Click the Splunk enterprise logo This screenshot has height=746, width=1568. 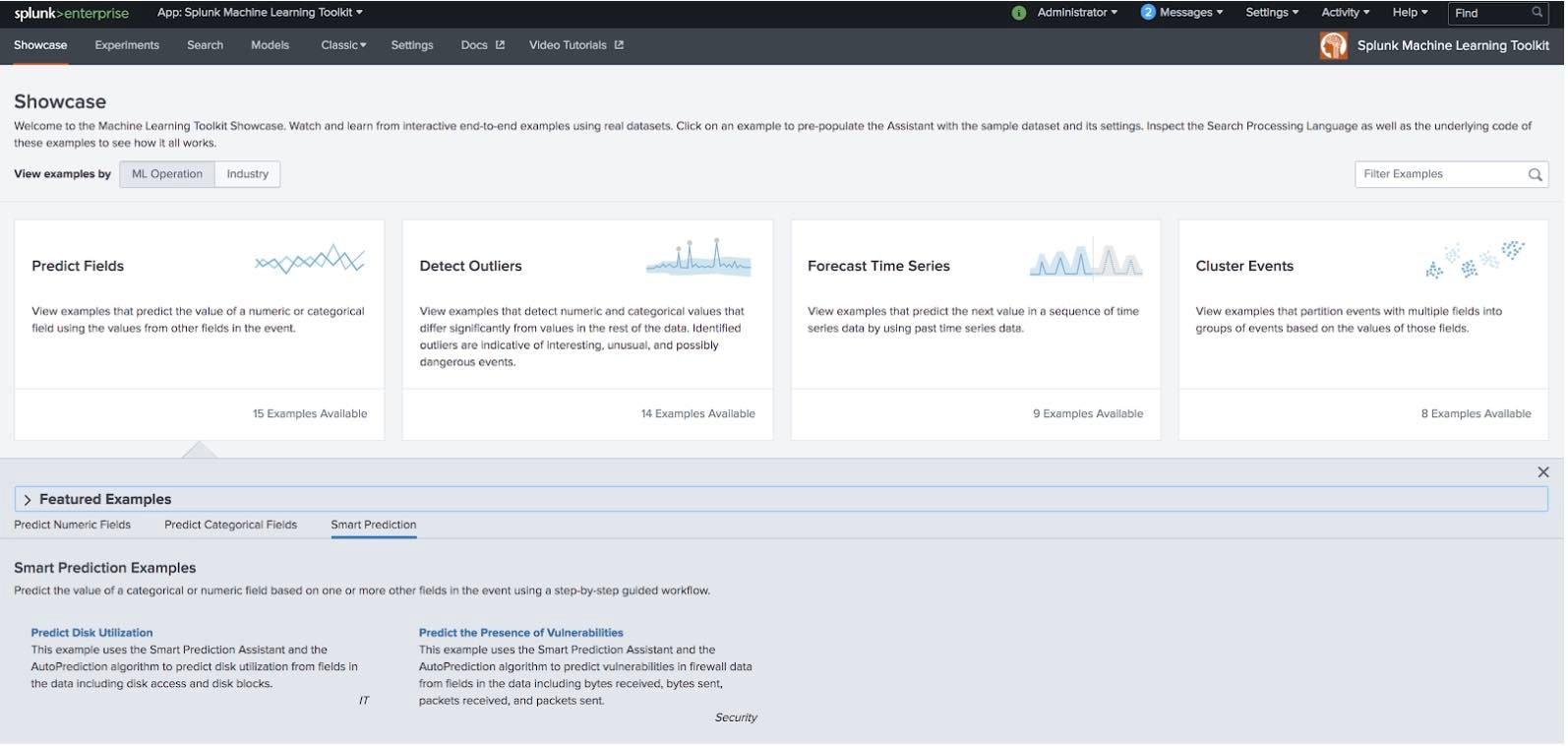point(71,13)
